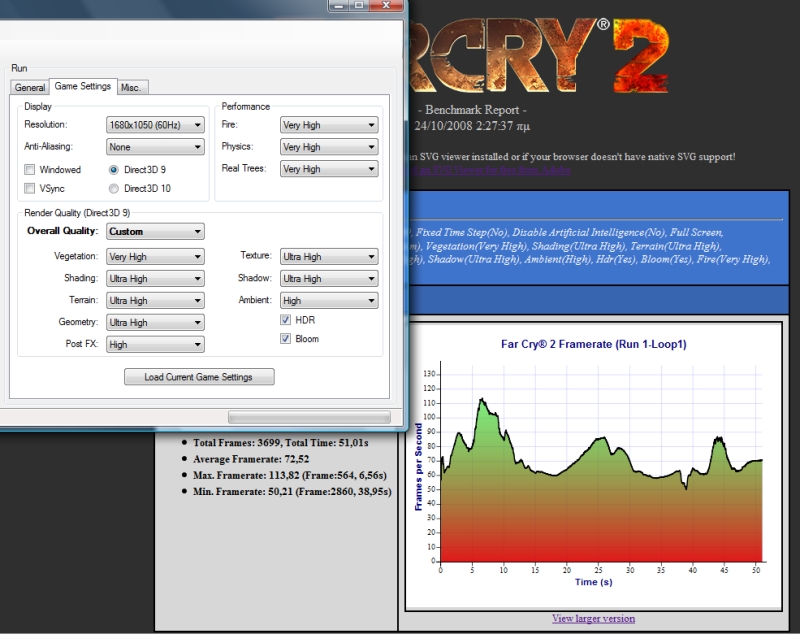Open the Fire performance dropdown
Viewport: 800px width, 634px height.
click(x=329, y=125)
